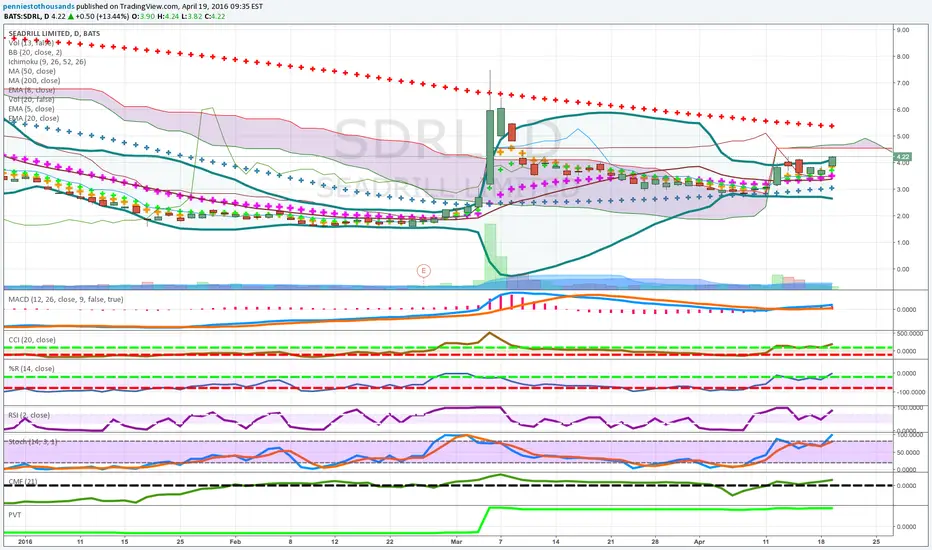This screenshot has height=550, width=932.
Task: Click the 15 date axis label
Action: pos(125,542)
